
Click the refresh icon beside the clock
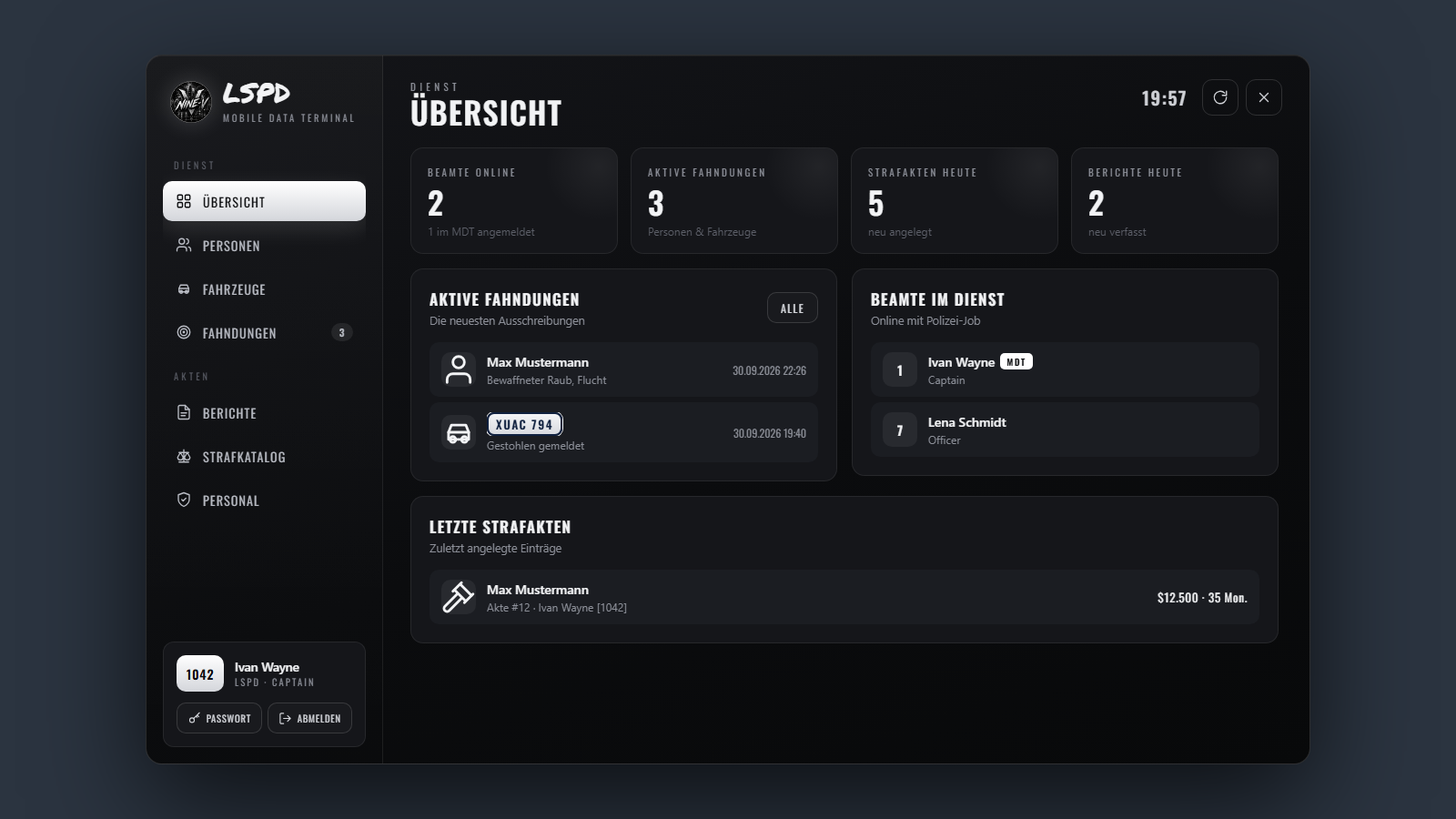[x=1220, y=97]
